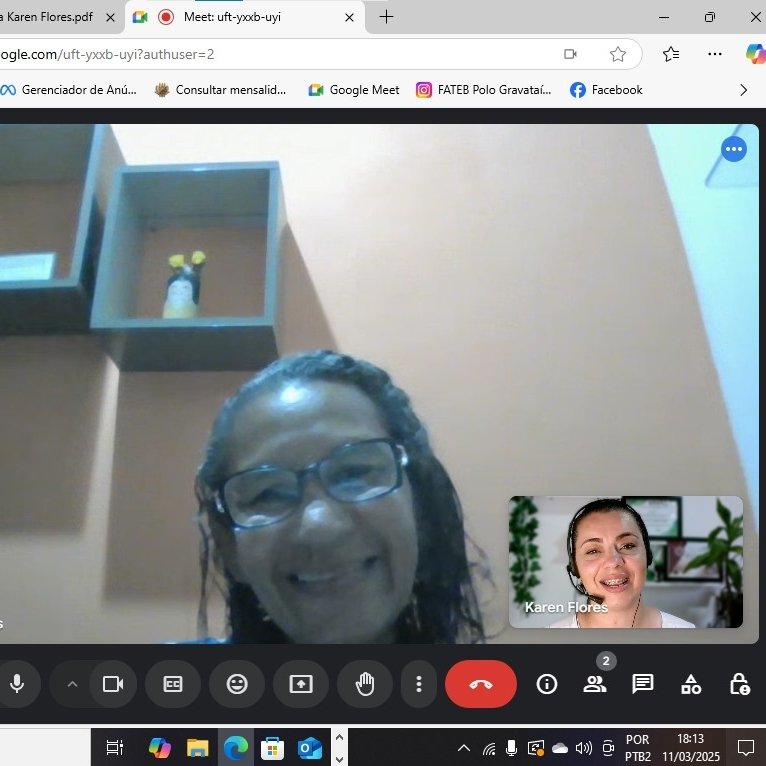Click Meet Now camera tray icon
Image resolution: width=766 pixels, height=766 pixels.
pos(608,747)
